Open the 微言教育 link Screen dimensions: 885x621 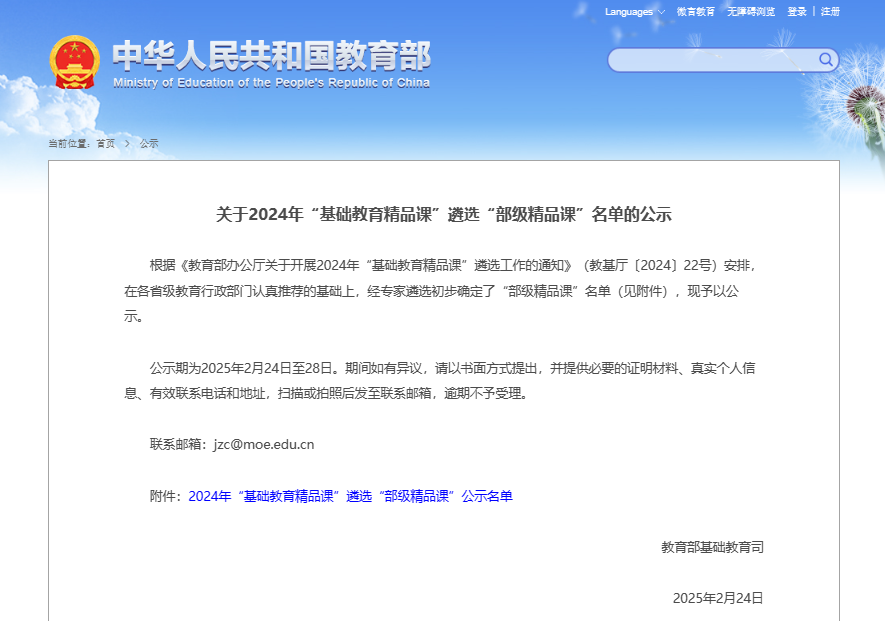pyautogui.click(x=695, y=12)
